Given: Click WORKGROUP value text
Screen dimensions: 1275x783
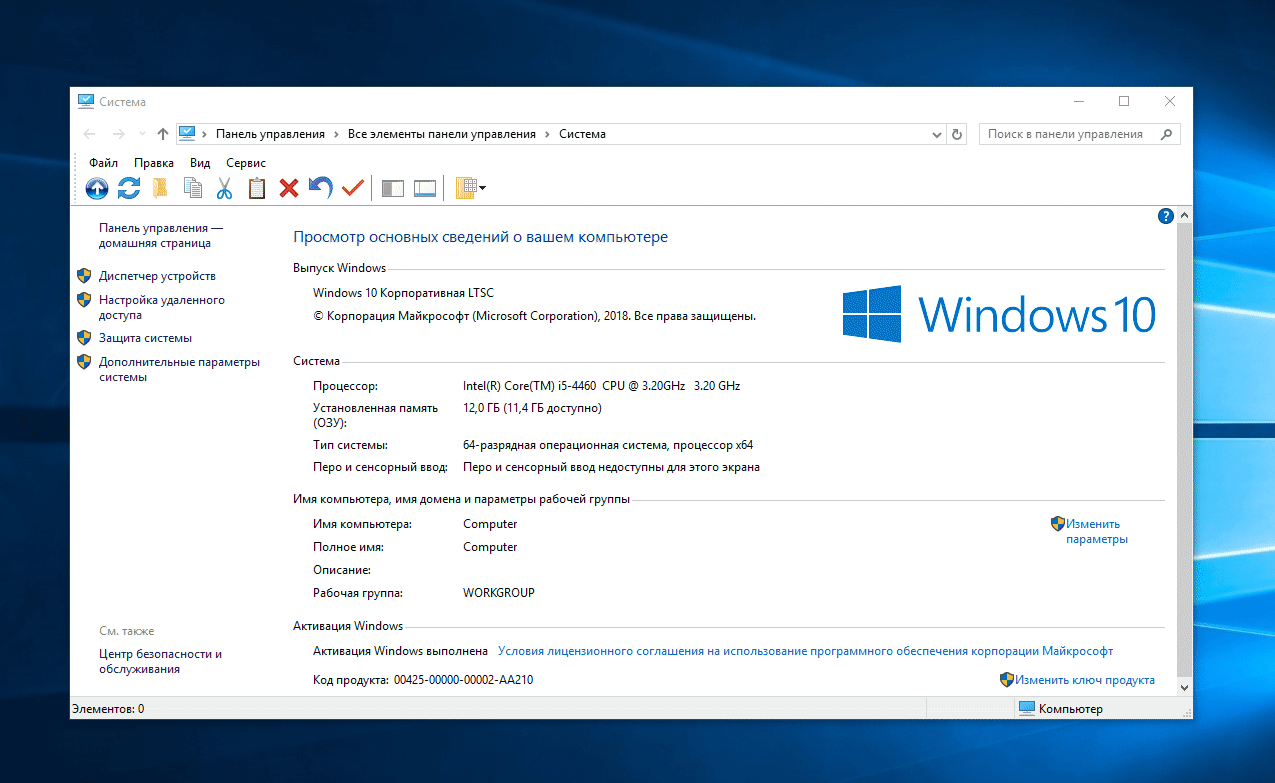Looking at the screenshot, I should [499, 593].
